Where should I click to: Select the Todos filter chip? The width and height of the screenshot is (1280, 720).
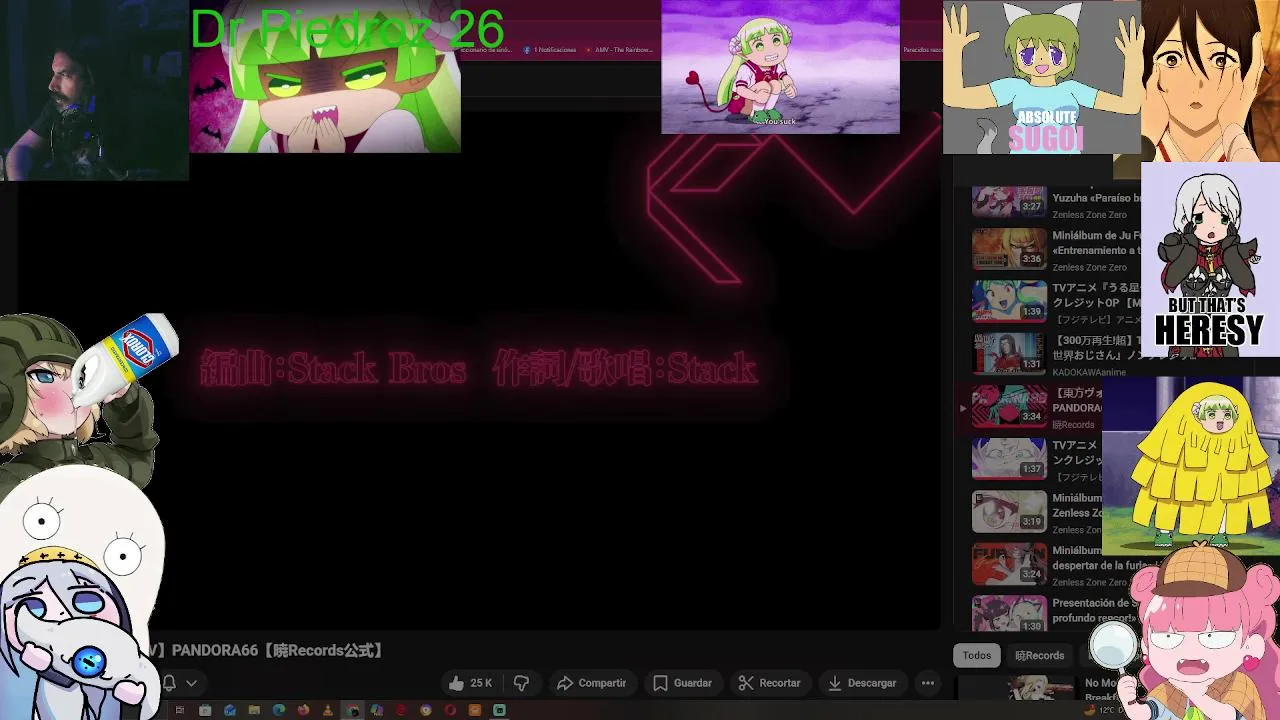977,655
